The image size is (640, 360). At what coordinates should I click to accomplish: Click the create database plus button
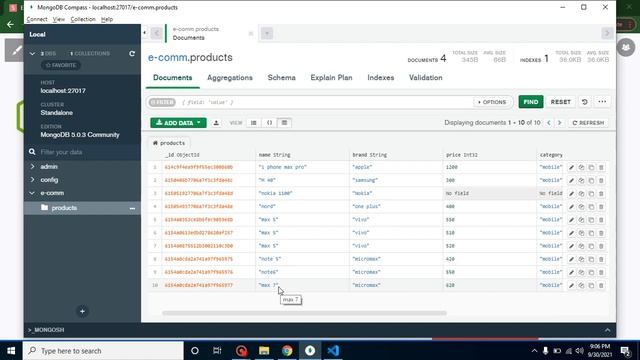pos(82,311)
